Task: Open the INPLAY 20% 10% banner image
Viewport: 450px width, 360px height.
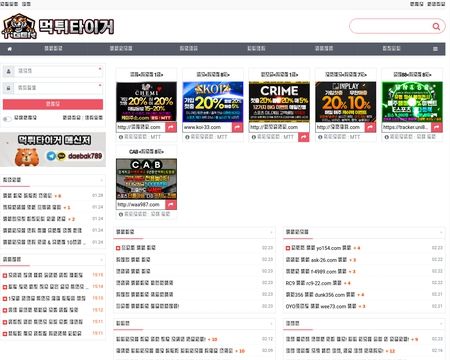Action: click(x=346, y=102)
